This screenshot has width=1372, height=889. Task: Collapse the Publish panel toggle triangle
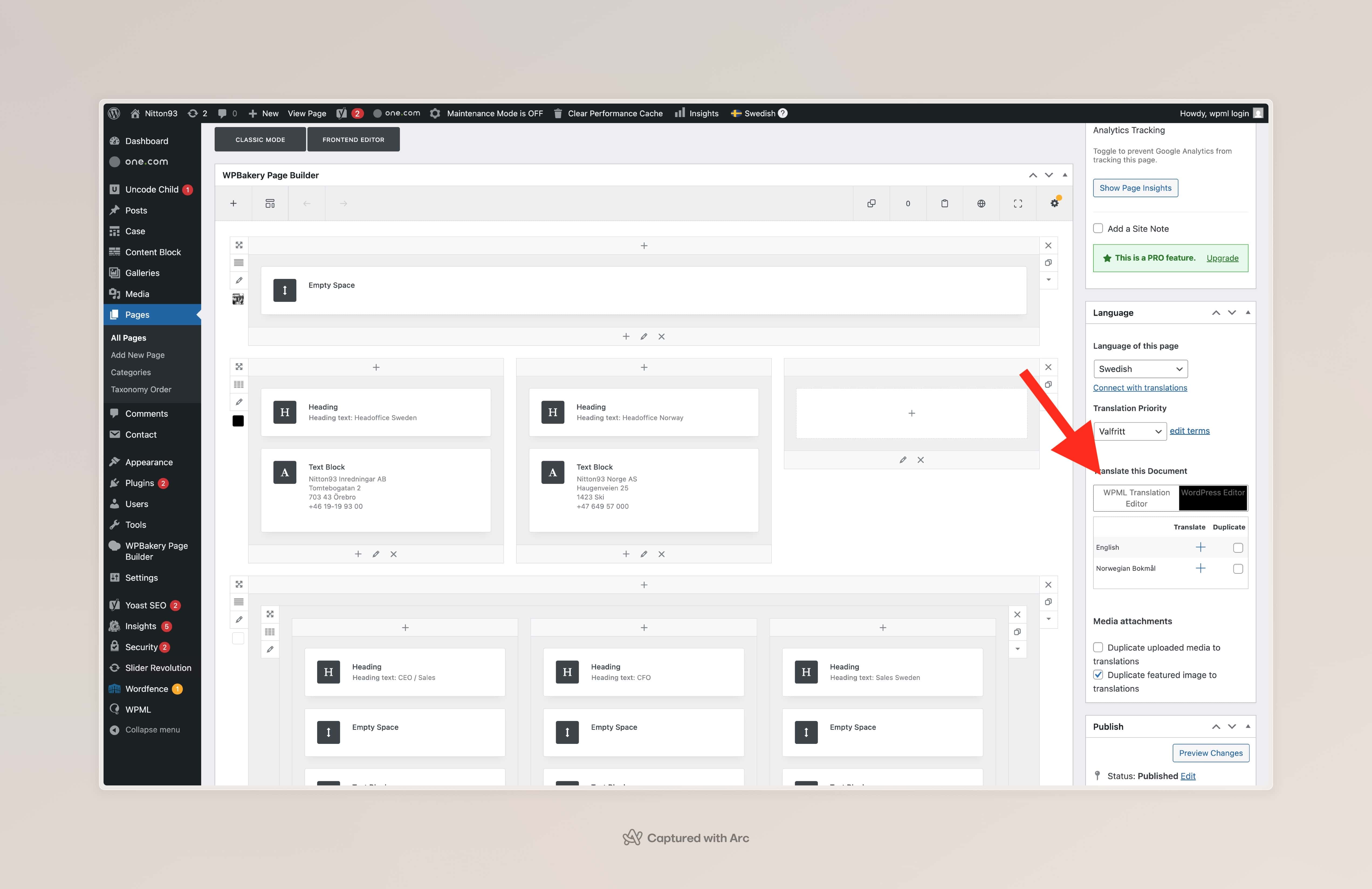click(1248, 726)
